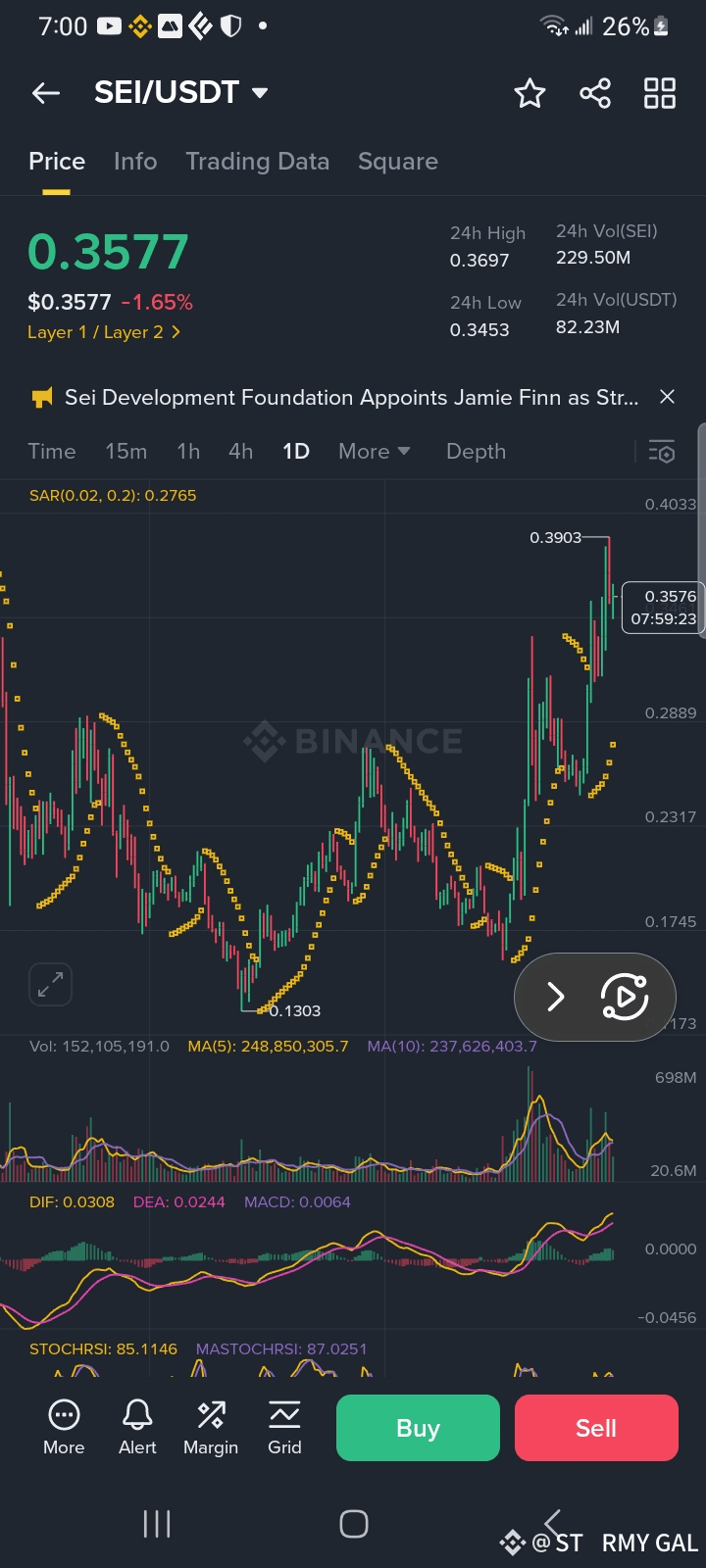Select the 1D interval

(296, 451)
